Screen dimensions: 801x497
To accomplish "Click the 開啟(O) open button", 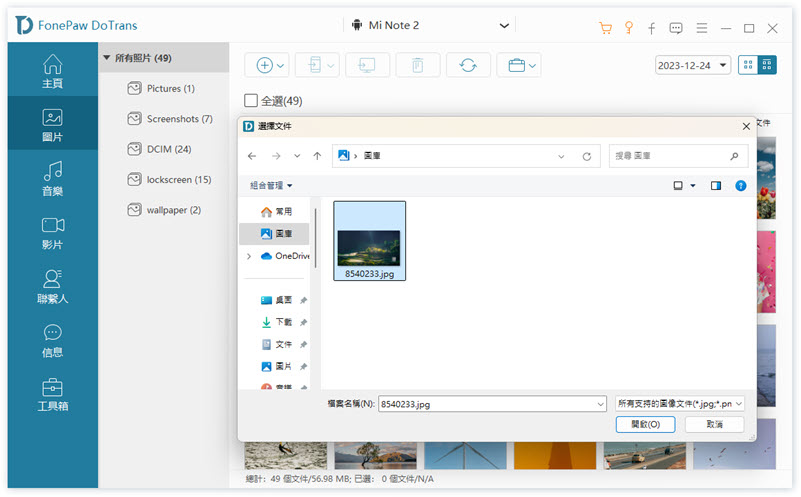I will coord(646,425).
